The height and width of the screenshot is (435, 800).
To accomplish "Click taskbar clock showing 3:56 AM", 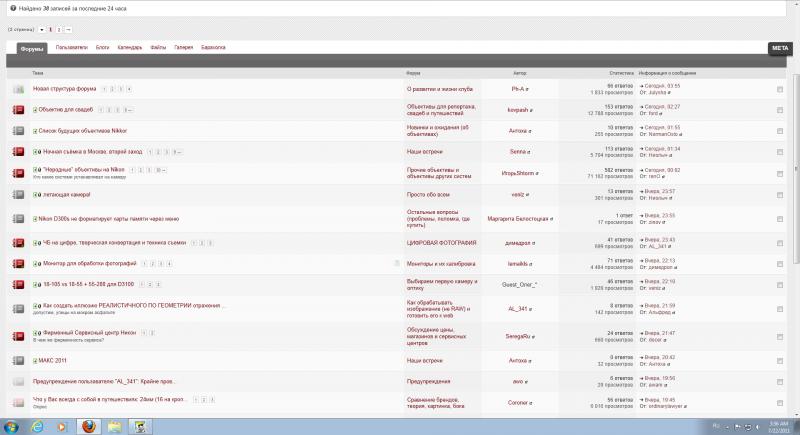I will coord(779,427).
